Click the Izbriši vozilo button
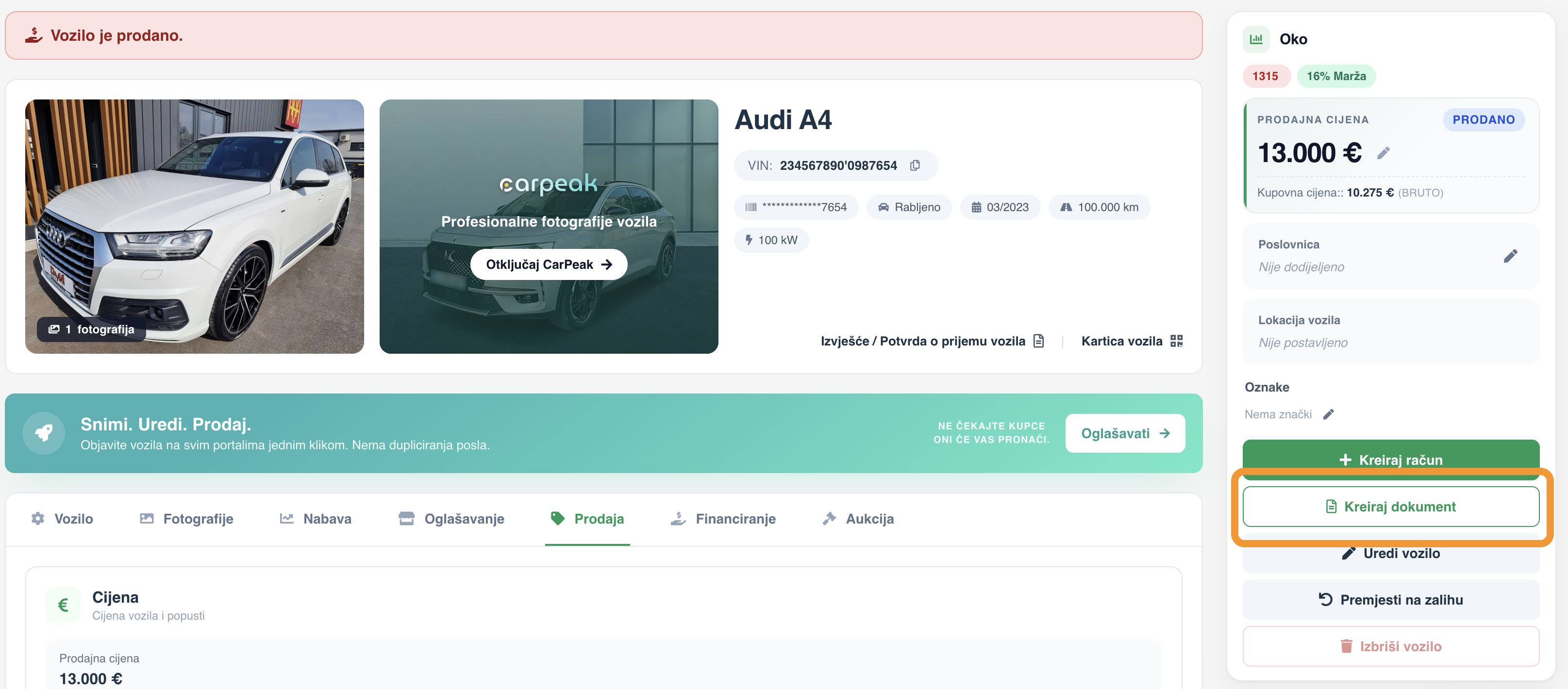This screenshot has height=689, width=1568. point(1391,646)
